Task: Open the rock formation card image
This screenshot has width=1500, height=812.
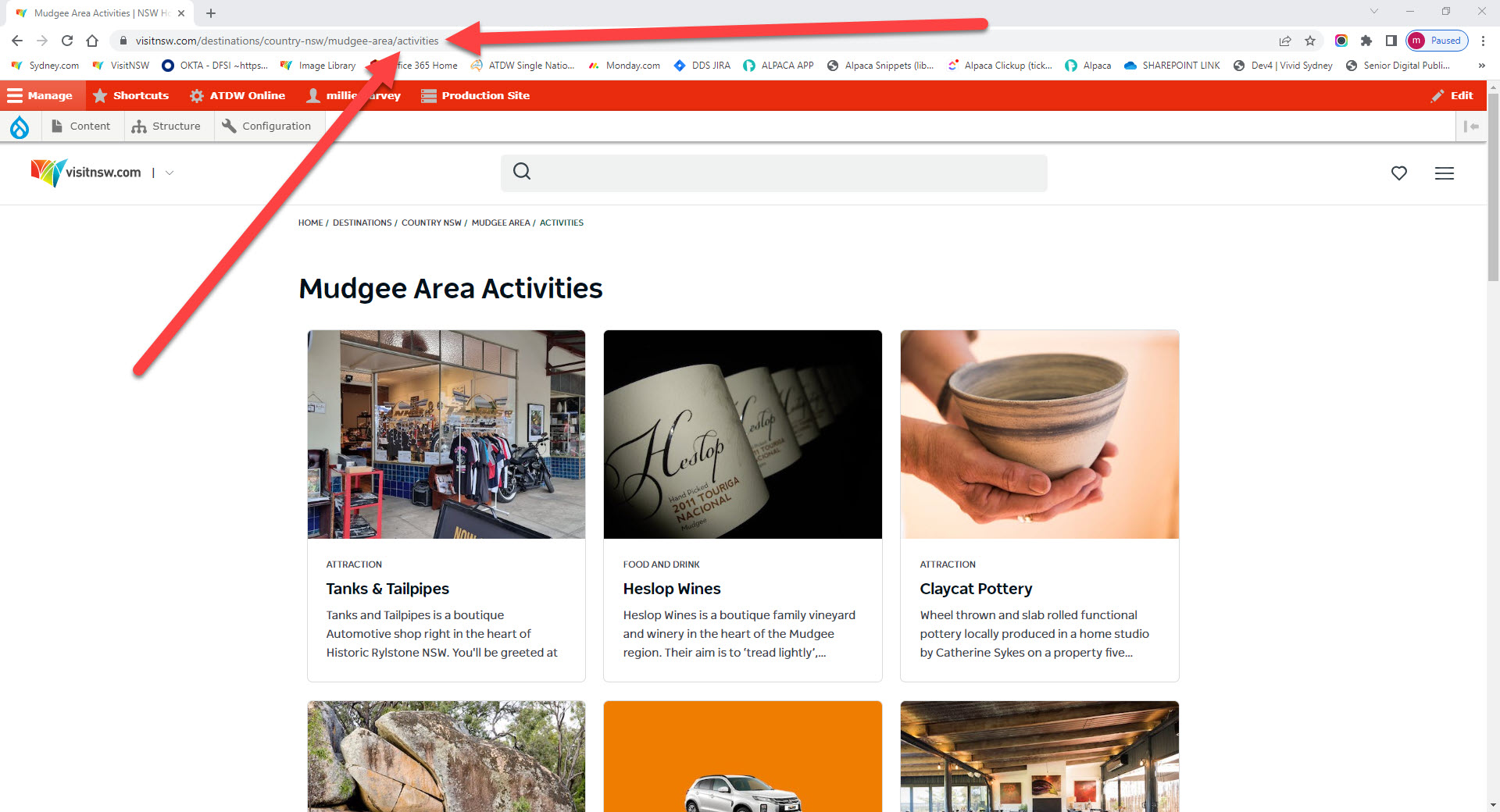Action: [x=446, y=757]
